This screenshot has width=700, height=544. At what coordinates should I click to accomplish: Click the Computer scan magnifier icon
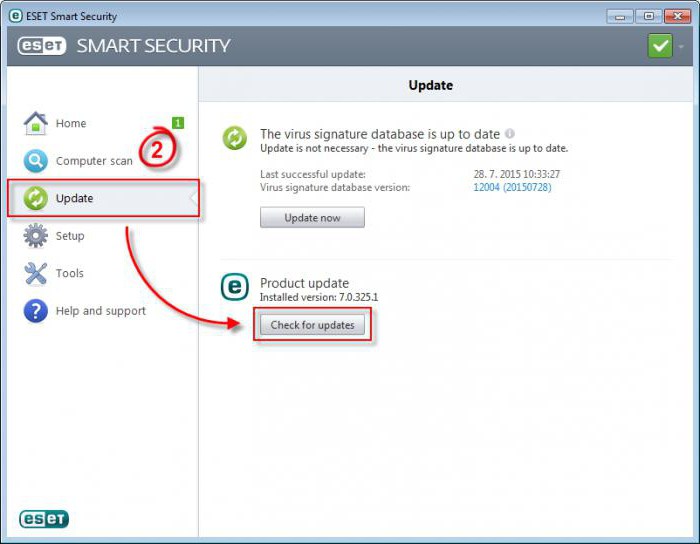[35, 161]
